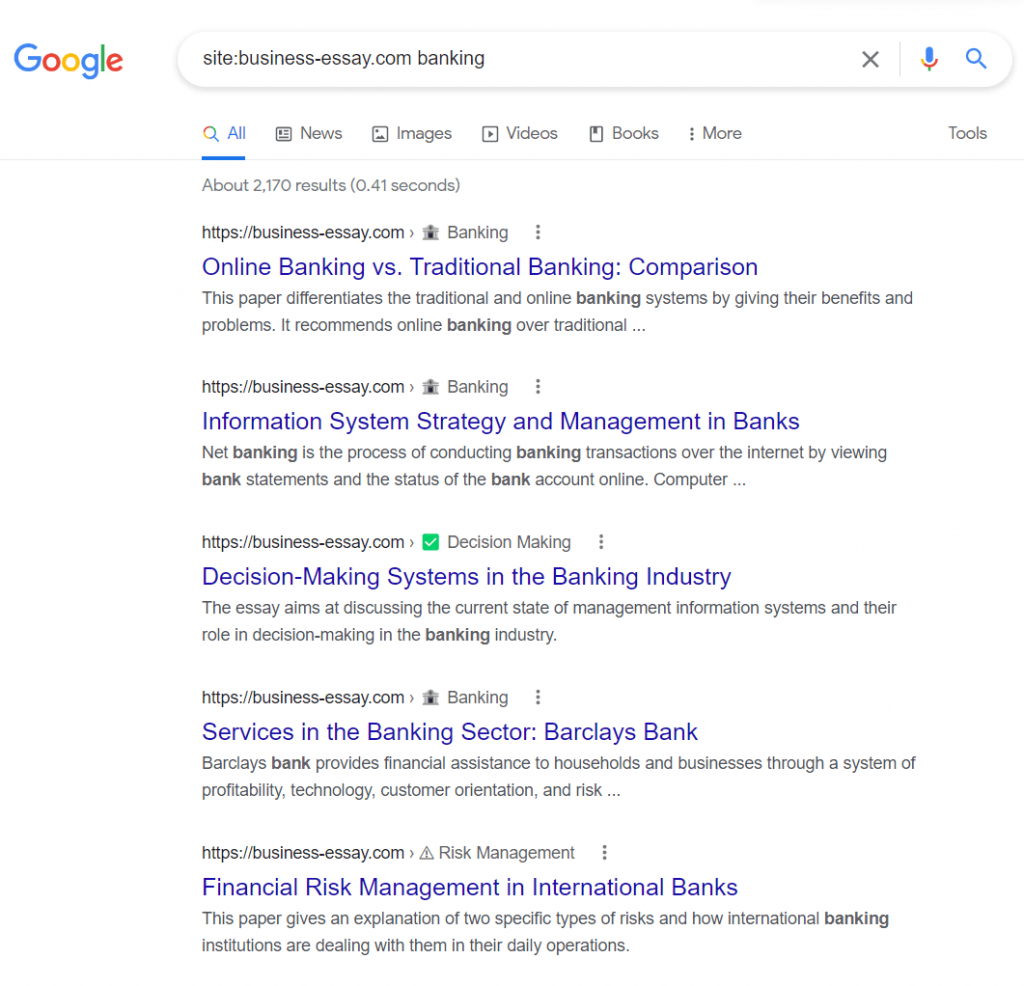Click the green checkmark beside Decision Making breadcrumb

click(x=430, y=542)
